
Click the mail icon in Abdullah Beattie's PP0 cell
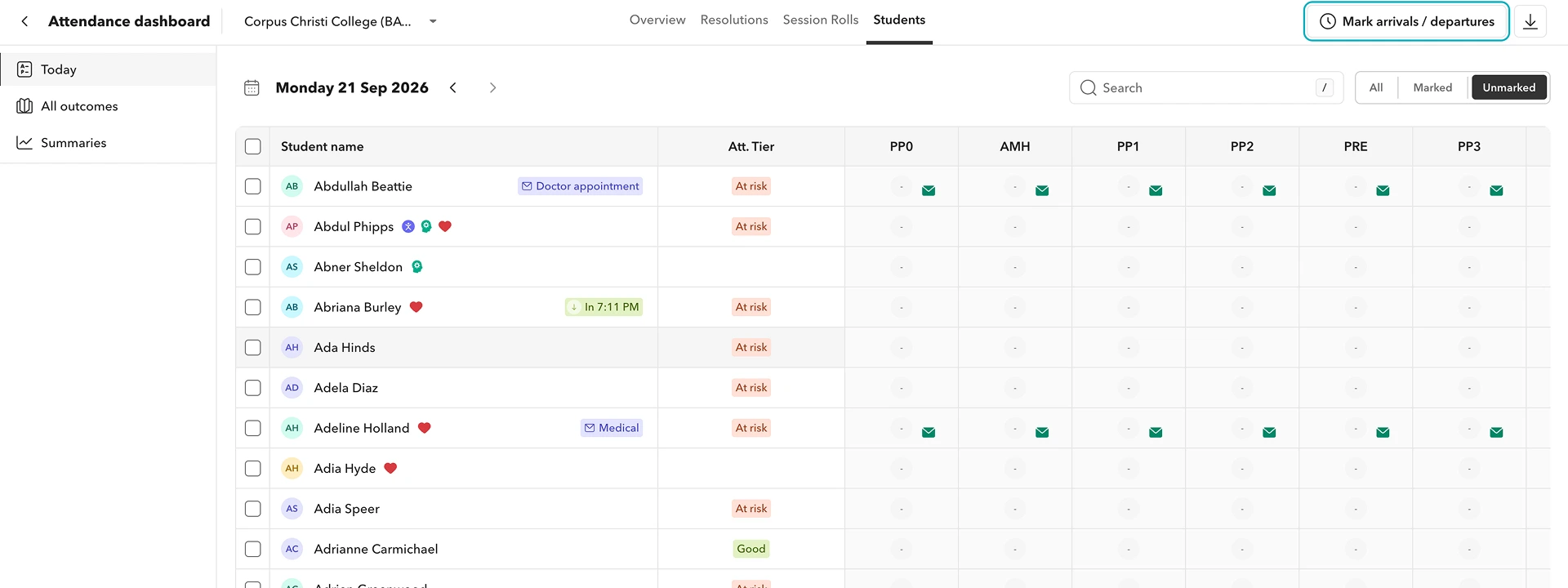tap(929, 190)
